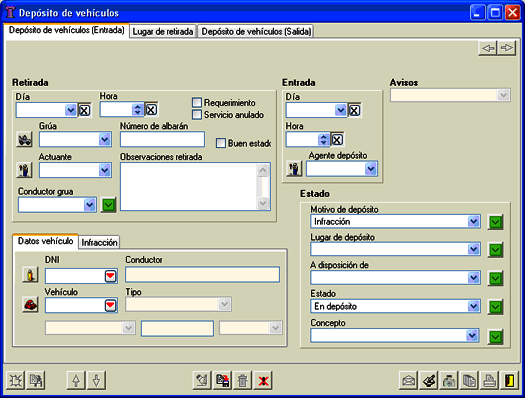Expand the Agente depósito dropdown

tap(371, 169)
